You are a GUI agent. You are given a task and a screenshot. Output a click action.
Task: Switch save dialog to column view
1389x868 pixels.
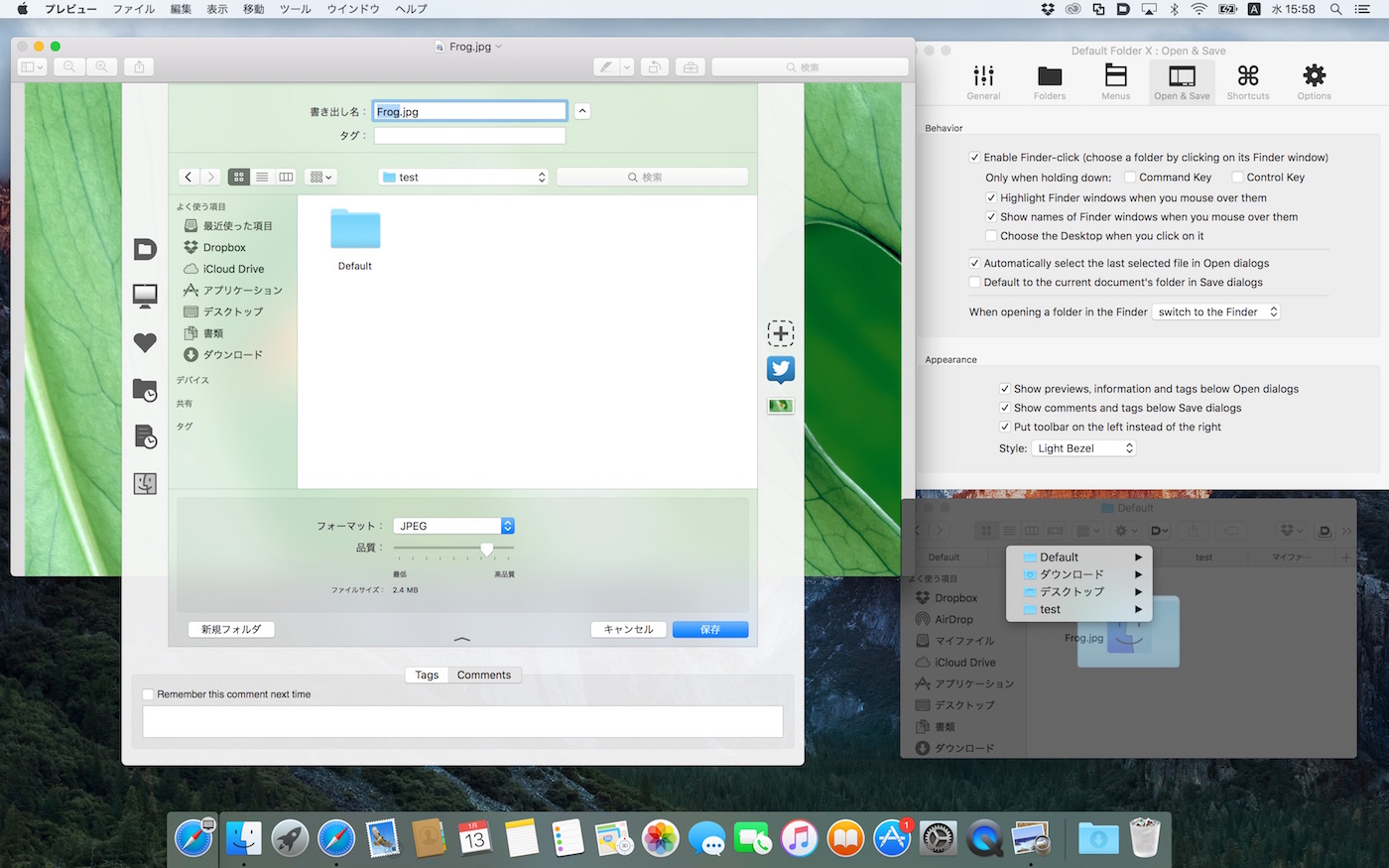click(x=286, y=177)
